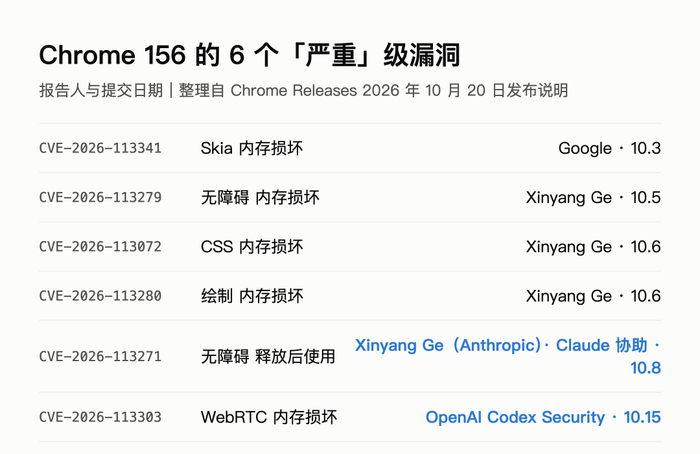Click the Skia 内存损坏 description
Screen dimensions: 700x454
[x=252, y=148]
